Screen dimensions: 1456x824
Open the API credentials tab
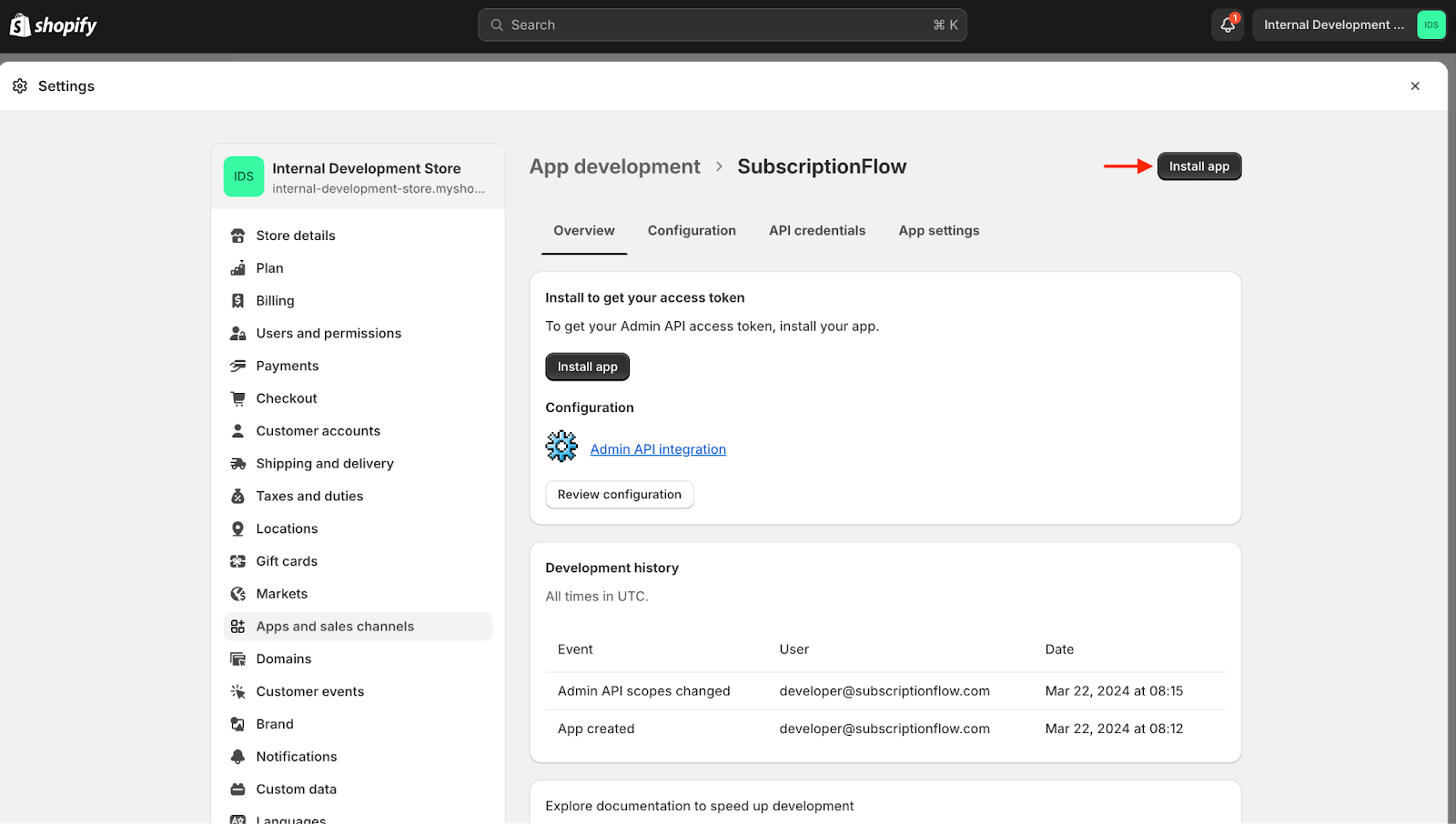pos(817,231)
